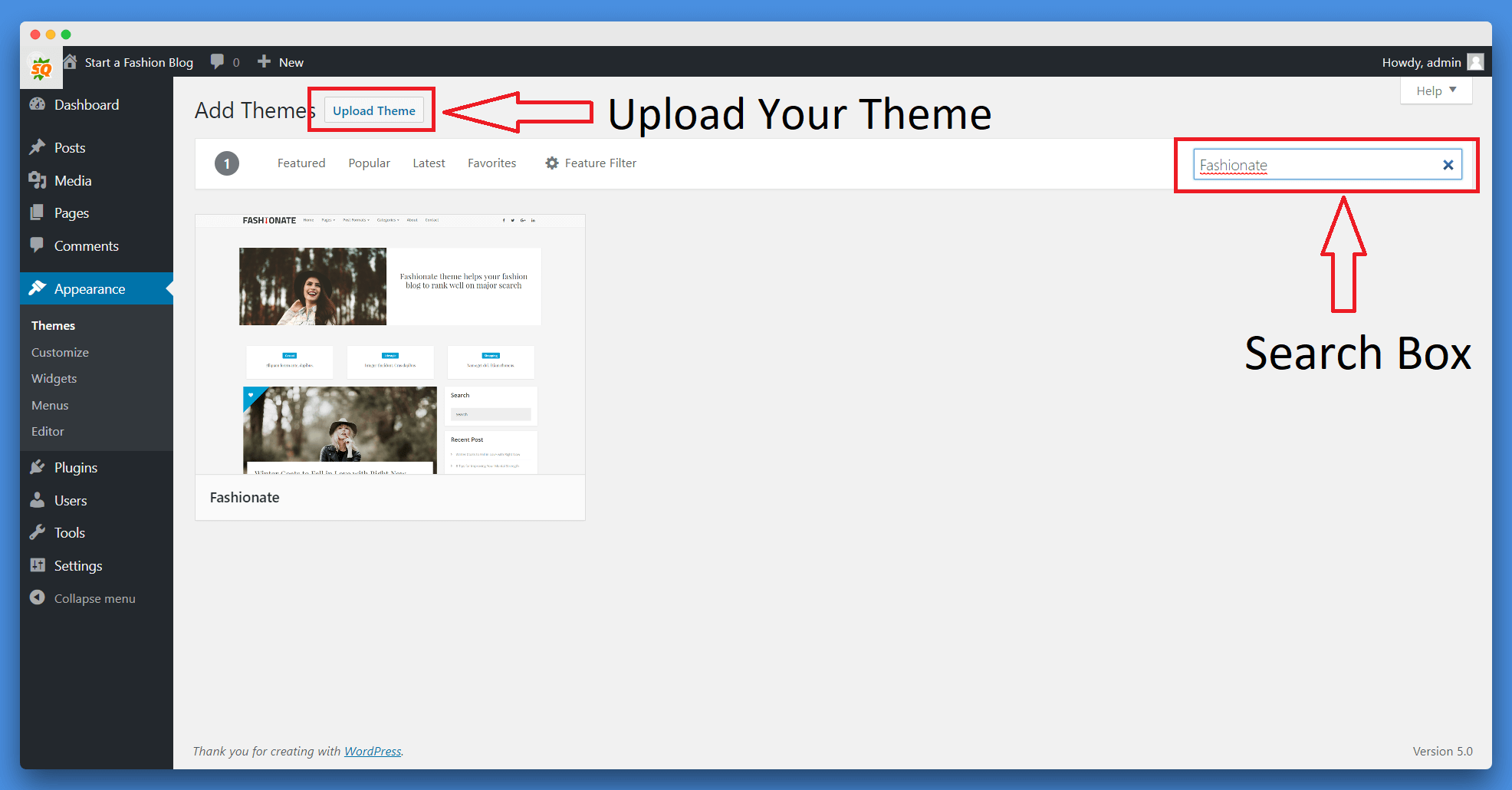Expand the Help dropdown
The image size is (1512, 790).
(x=1435, y=91)
